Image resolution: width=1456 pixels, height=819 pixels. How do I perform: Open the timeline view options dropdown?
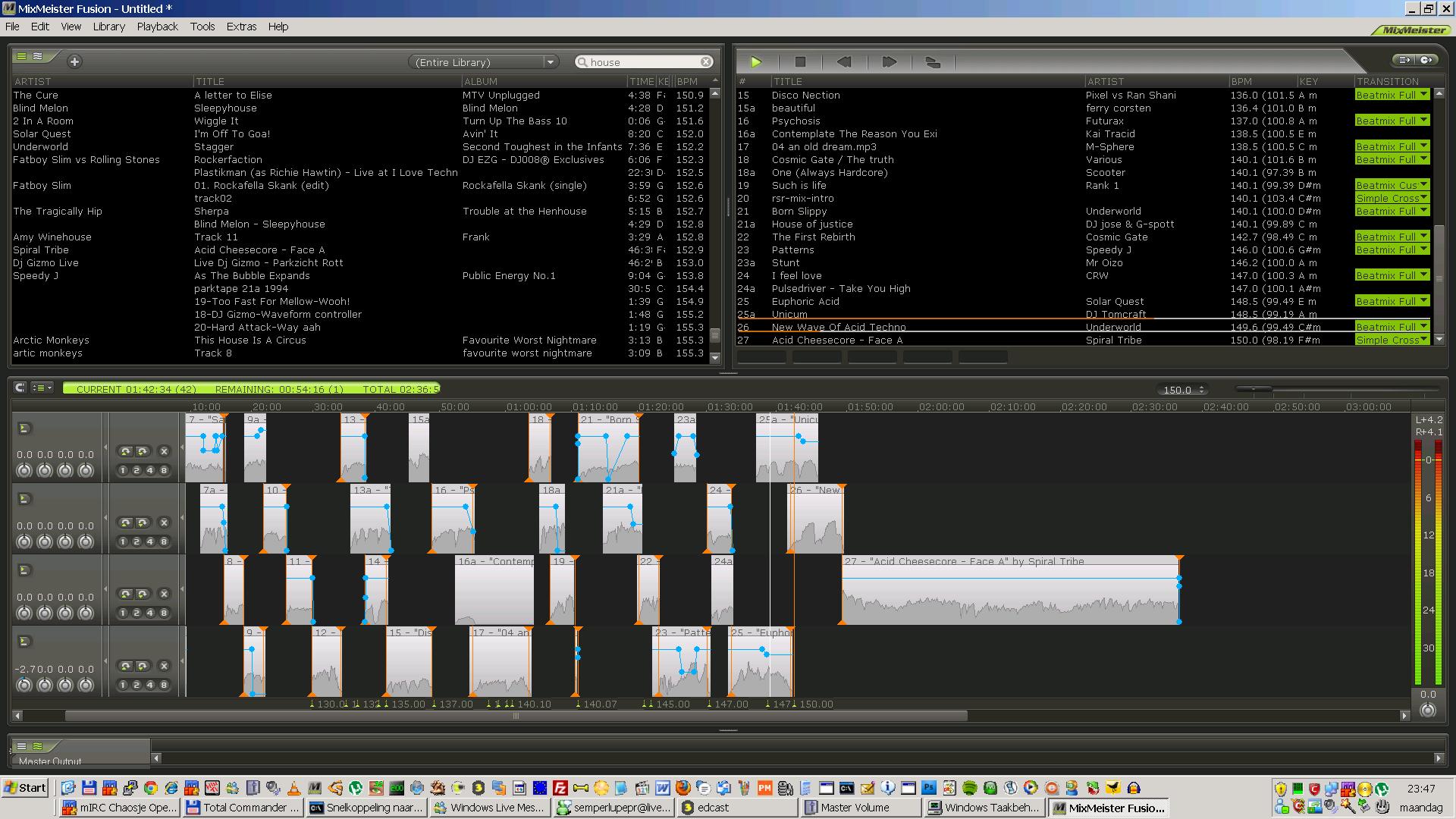(x=42, y=388)
